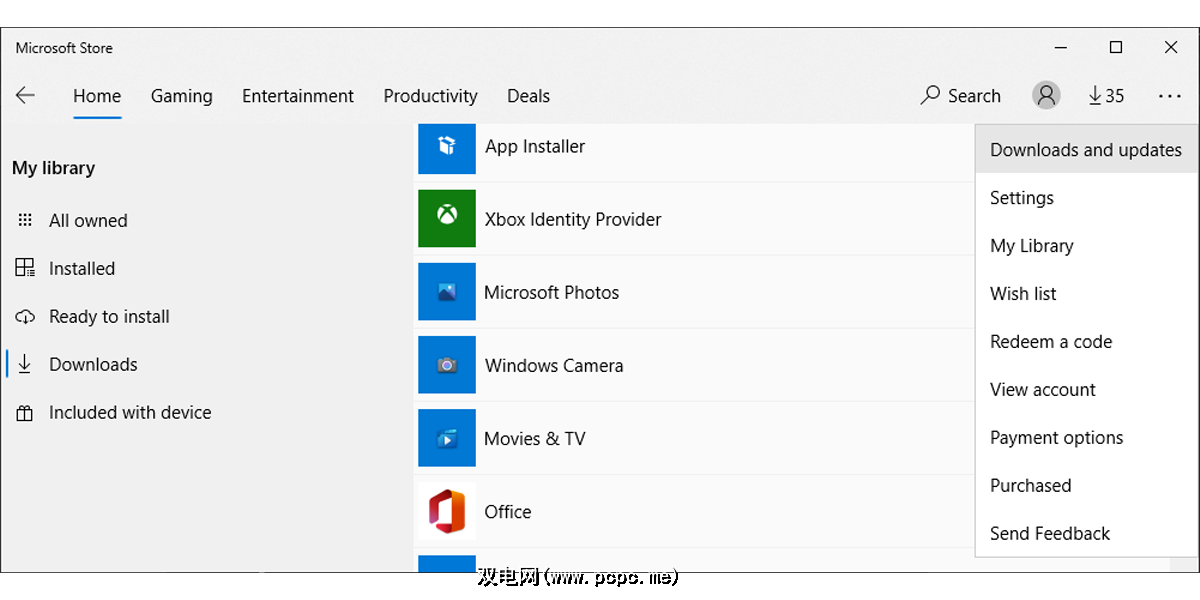This screenshot has height=600, width=1200.
Task: Select Ready to install filter
Action: coord(109,317)
